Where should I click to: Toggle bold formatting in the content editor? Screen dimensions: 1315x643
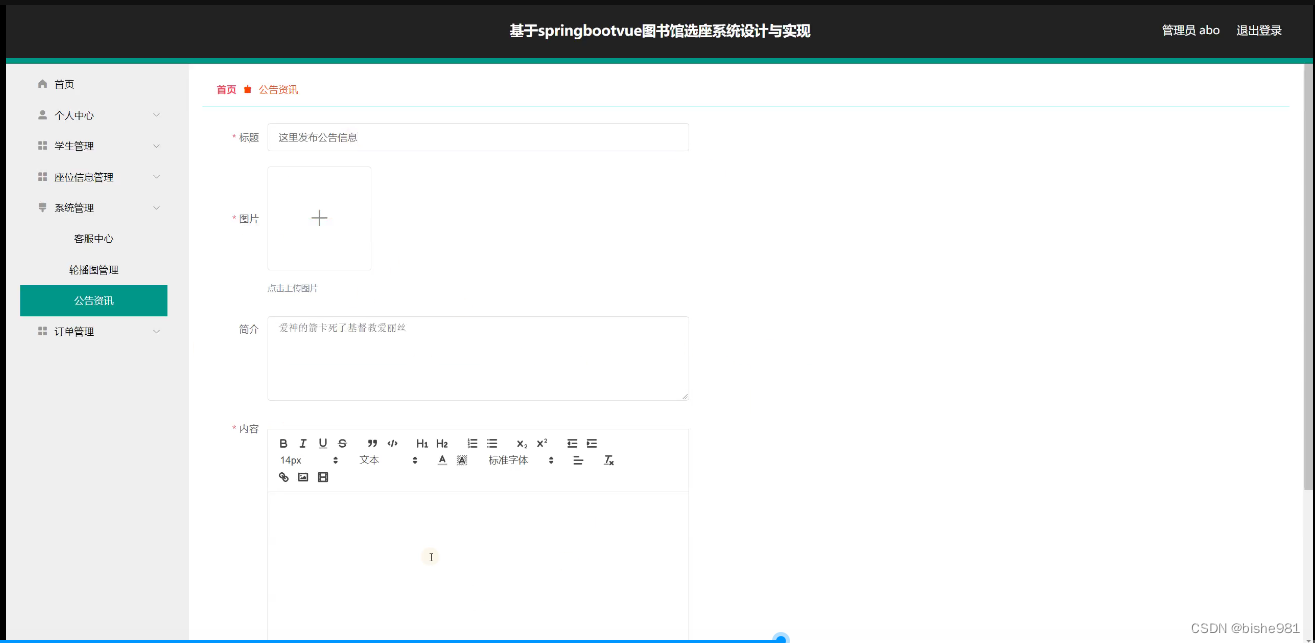point(283,443)
